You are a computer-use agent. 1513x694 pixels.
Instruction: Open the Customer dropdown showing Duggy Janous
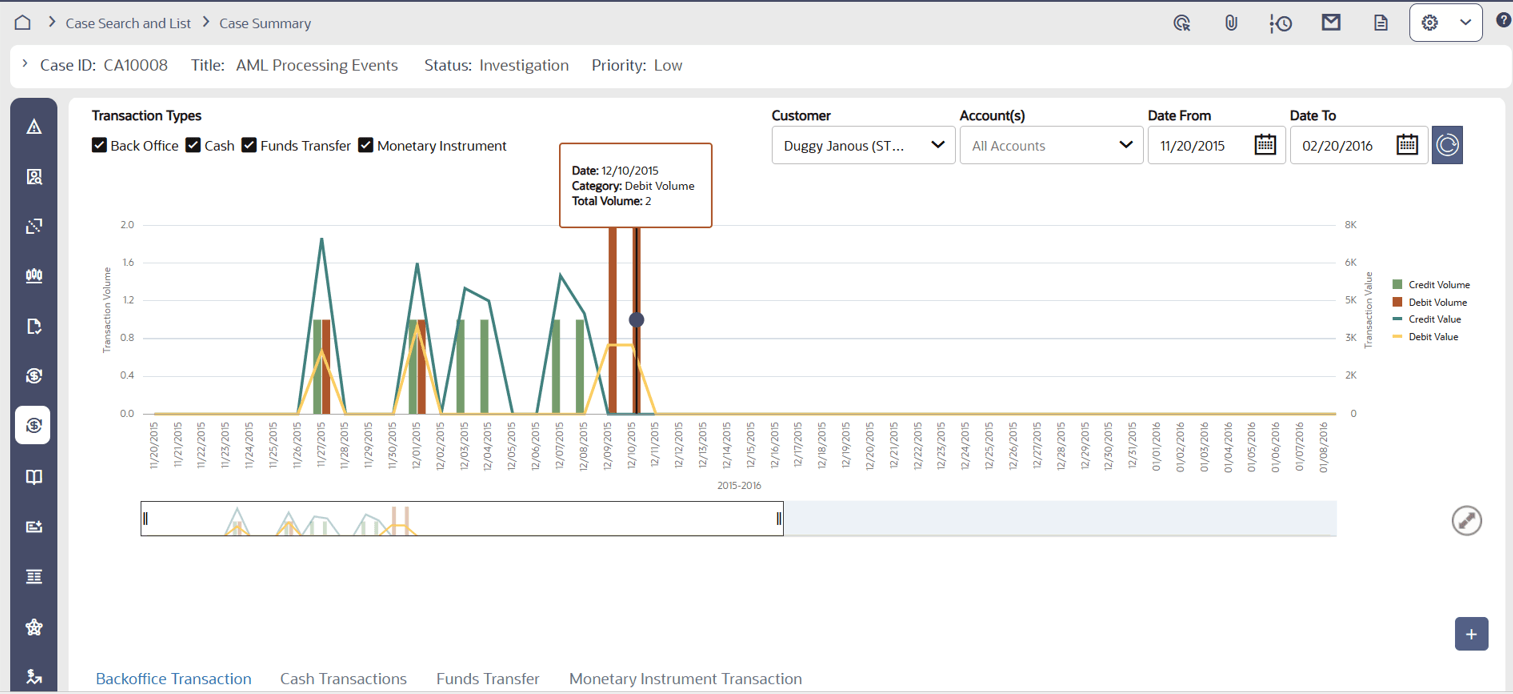[x=862, y=145]
